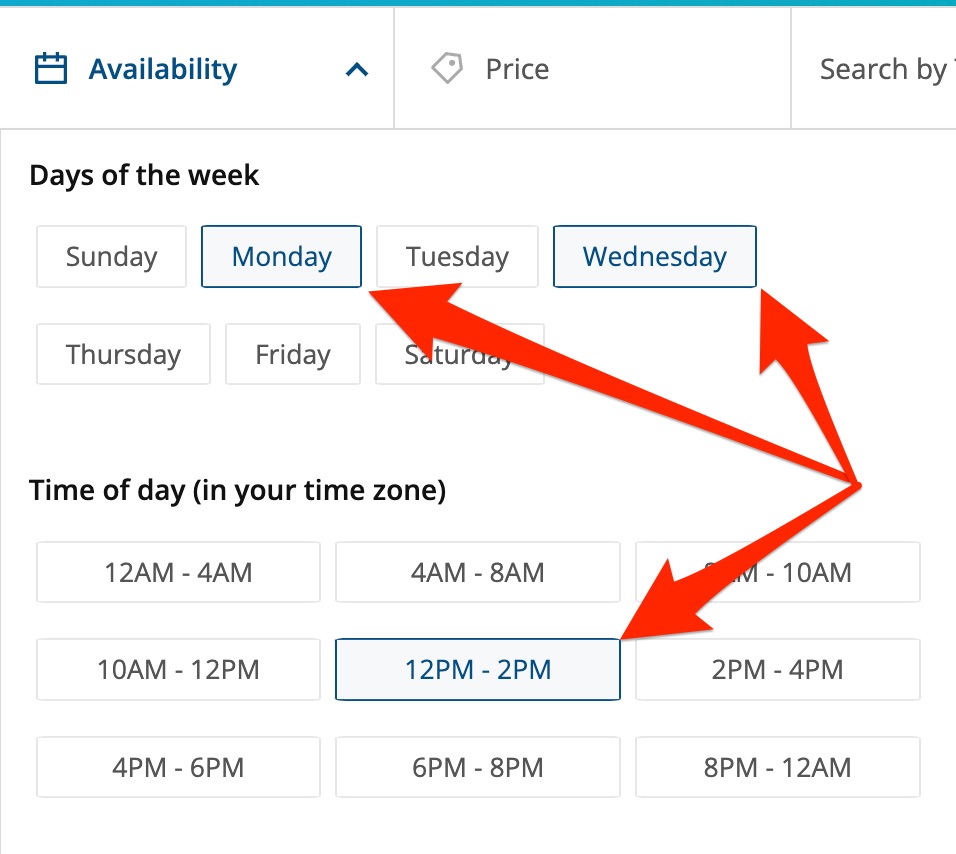Deselect the Monday day filter
Screen dimensions: 956x854
click(x=281, y=257)
